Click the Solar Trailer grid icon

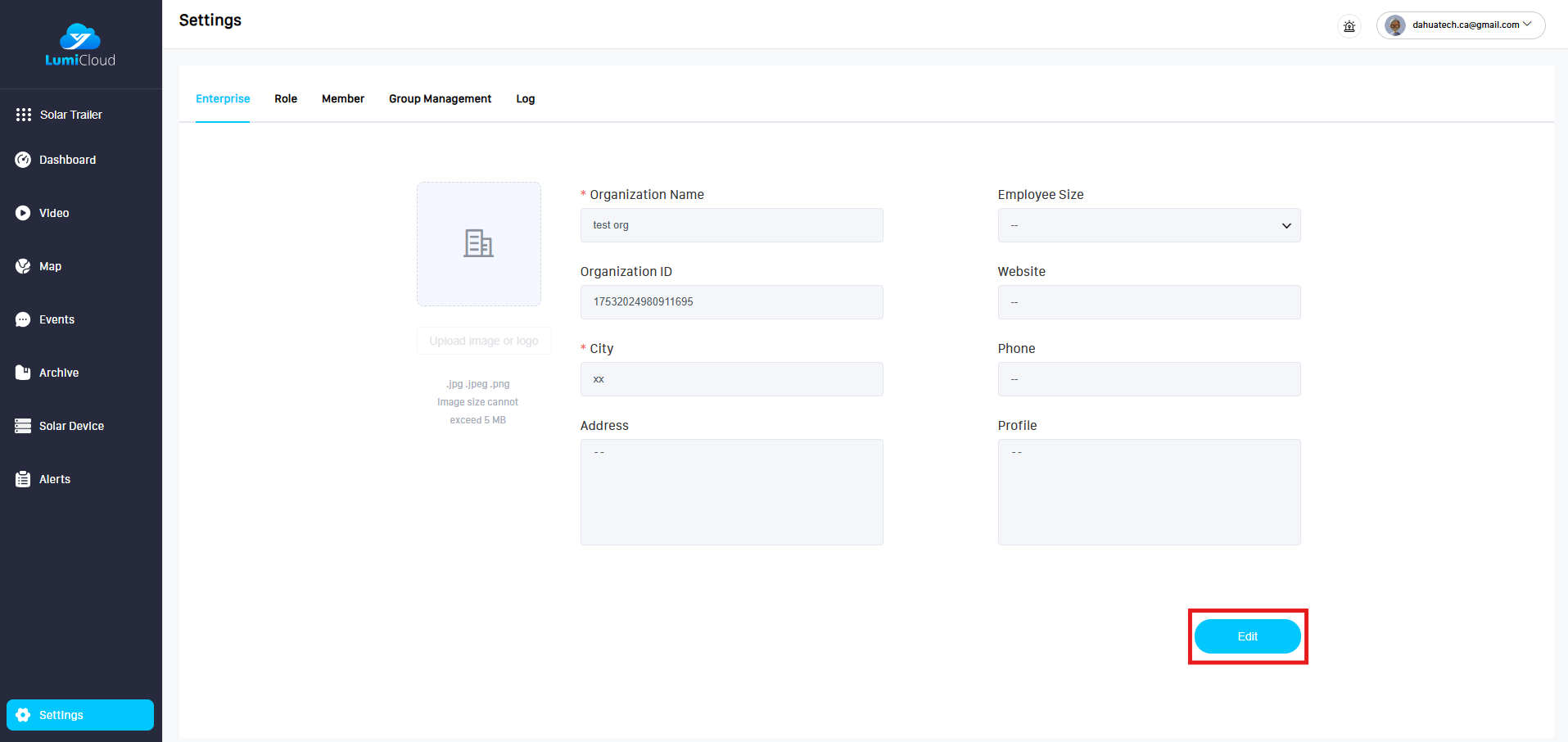[x=24, y=115]
